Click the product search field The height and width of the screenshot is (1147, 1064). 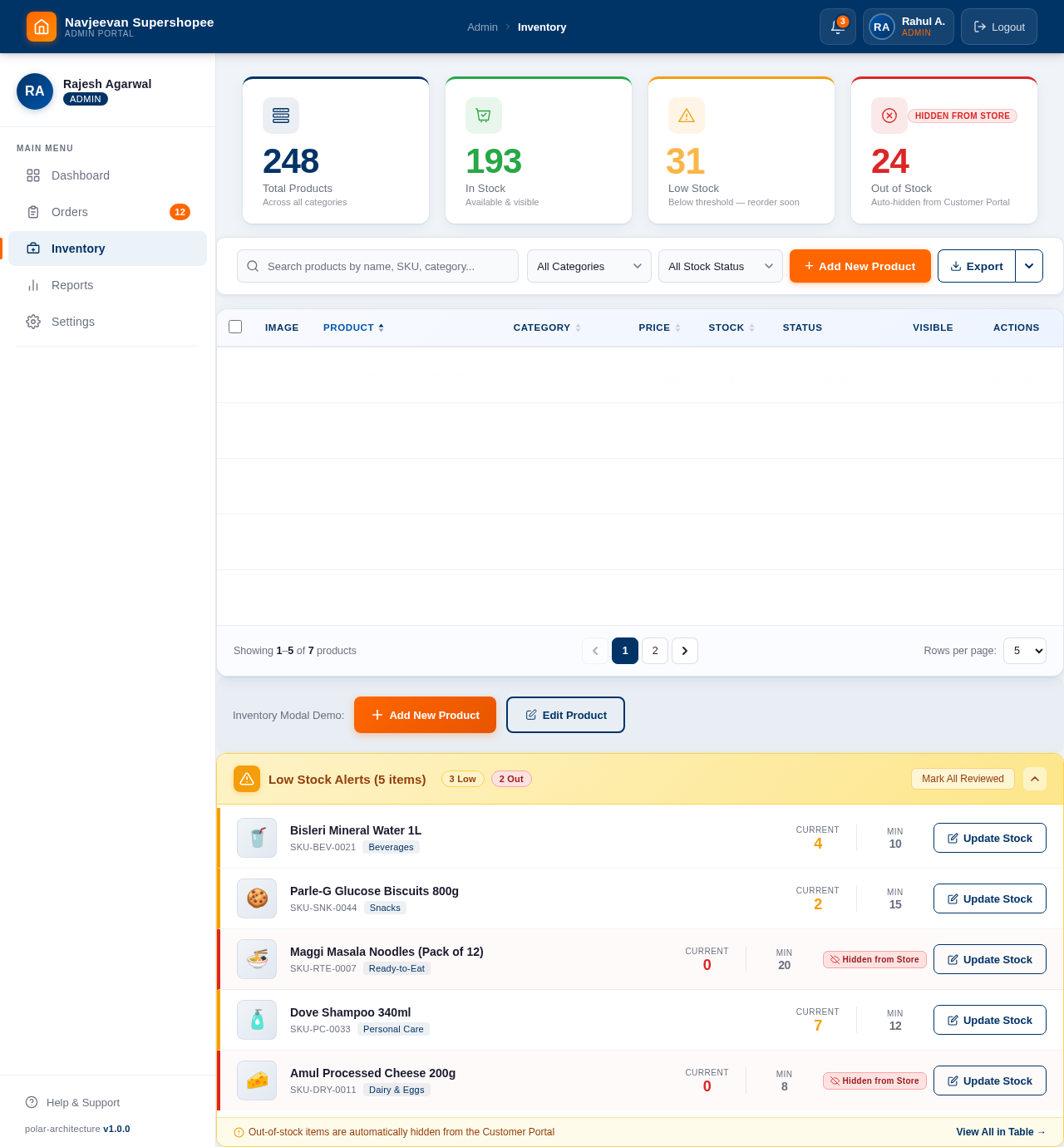378,266
